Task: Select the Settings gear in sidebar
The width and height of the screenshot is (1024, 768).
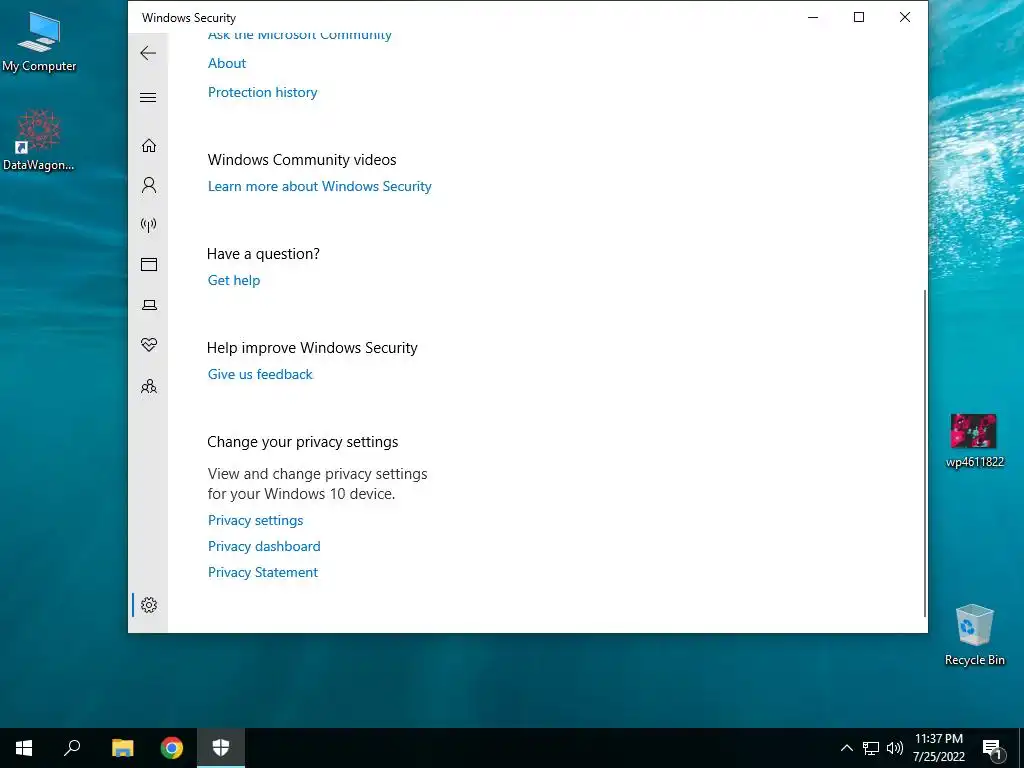Action: [x=149, y=605]
